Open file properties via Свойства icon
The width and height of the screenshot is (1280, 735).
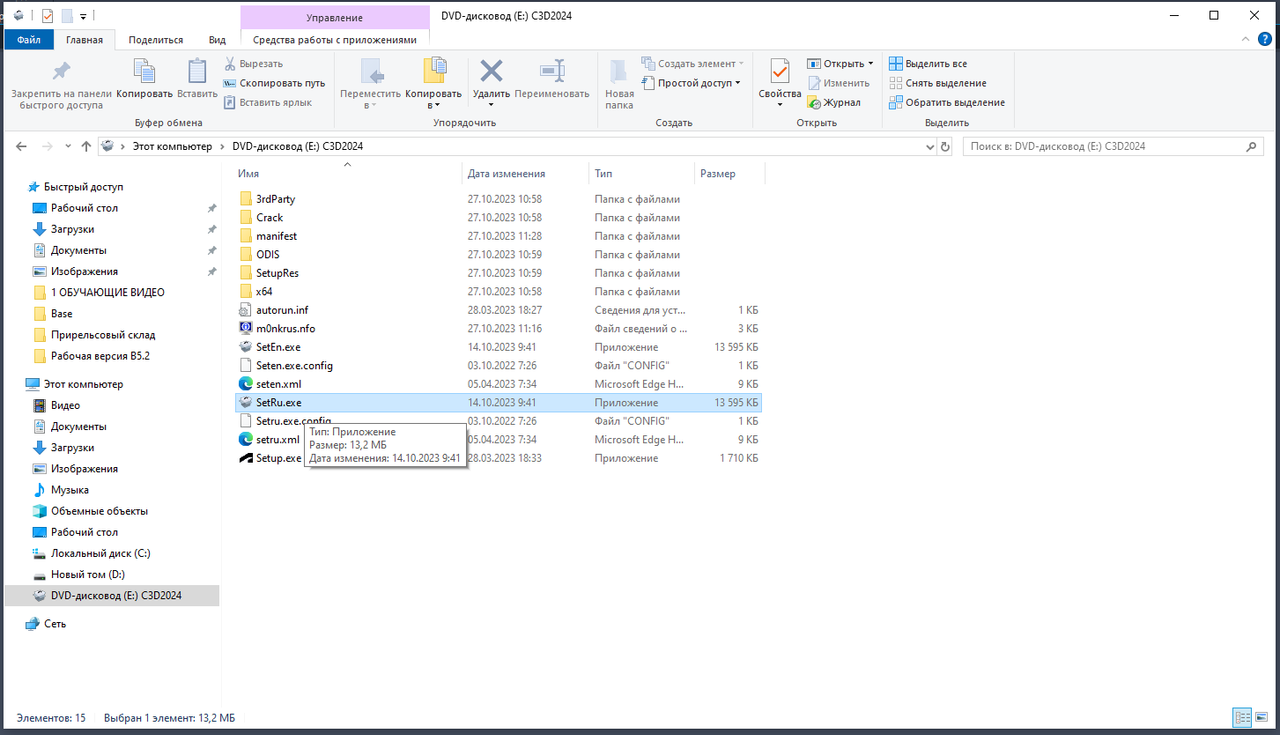tap(779, 75)
